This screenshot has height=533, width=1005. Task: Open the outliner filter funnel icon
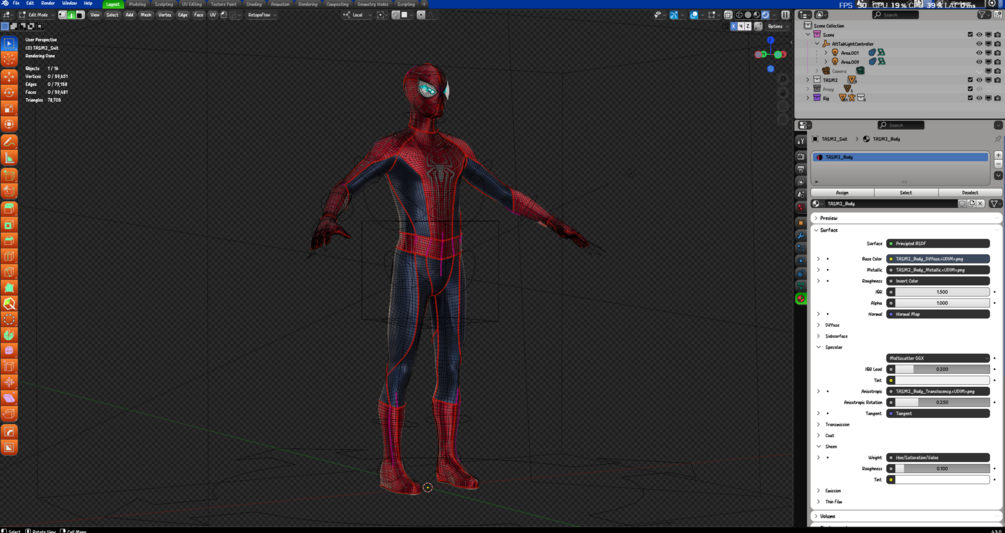tap(984, 15)
